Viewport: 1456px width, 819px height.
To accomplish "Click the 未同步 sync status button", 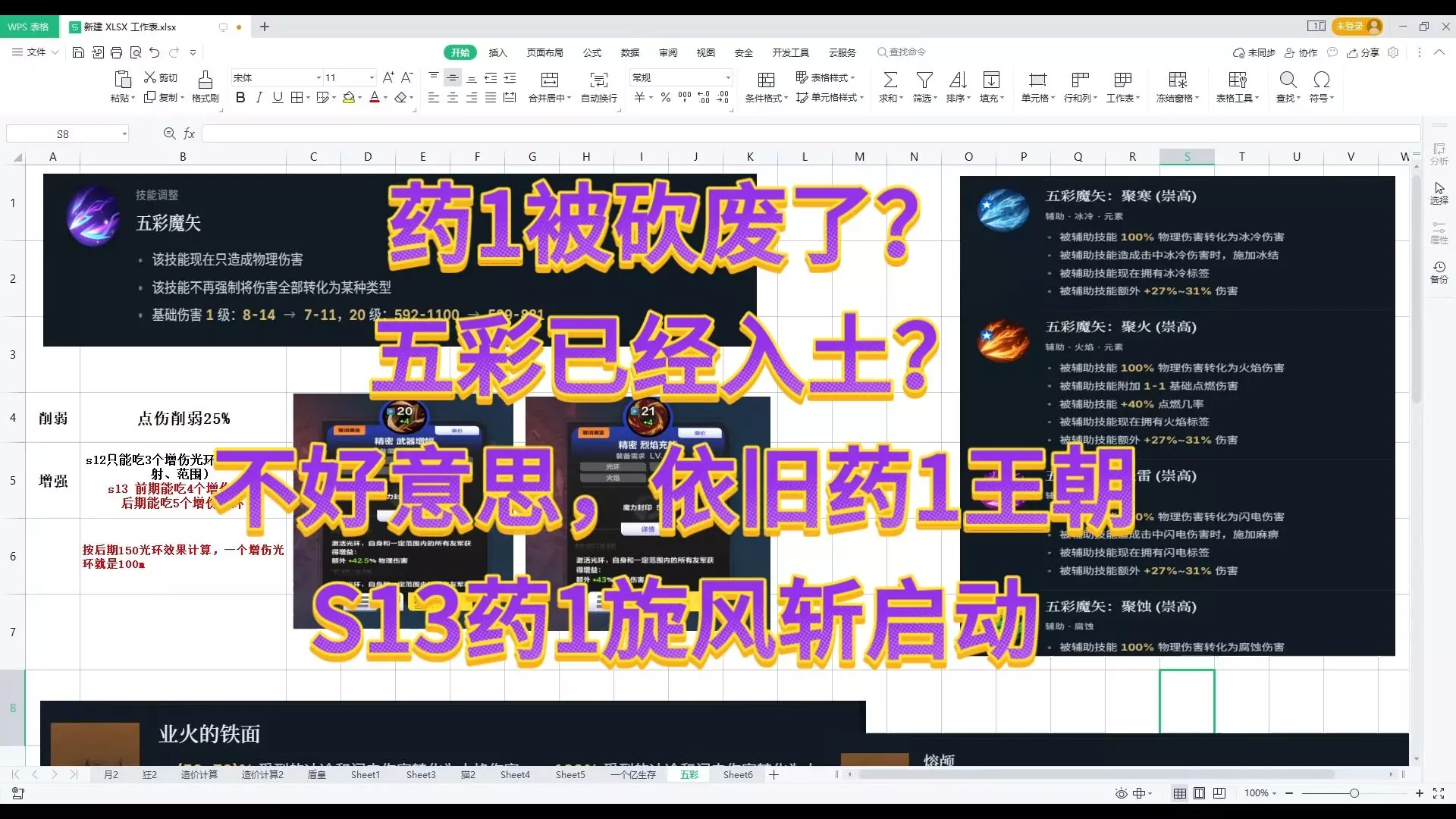I will click(x=1254, y=52).
